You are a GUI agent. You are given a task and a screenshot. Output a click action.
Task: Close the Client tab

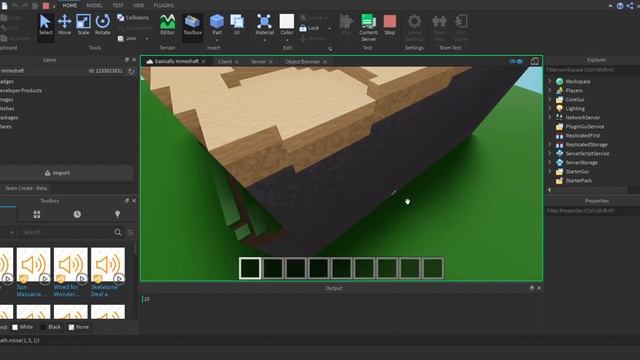[237, 62]
